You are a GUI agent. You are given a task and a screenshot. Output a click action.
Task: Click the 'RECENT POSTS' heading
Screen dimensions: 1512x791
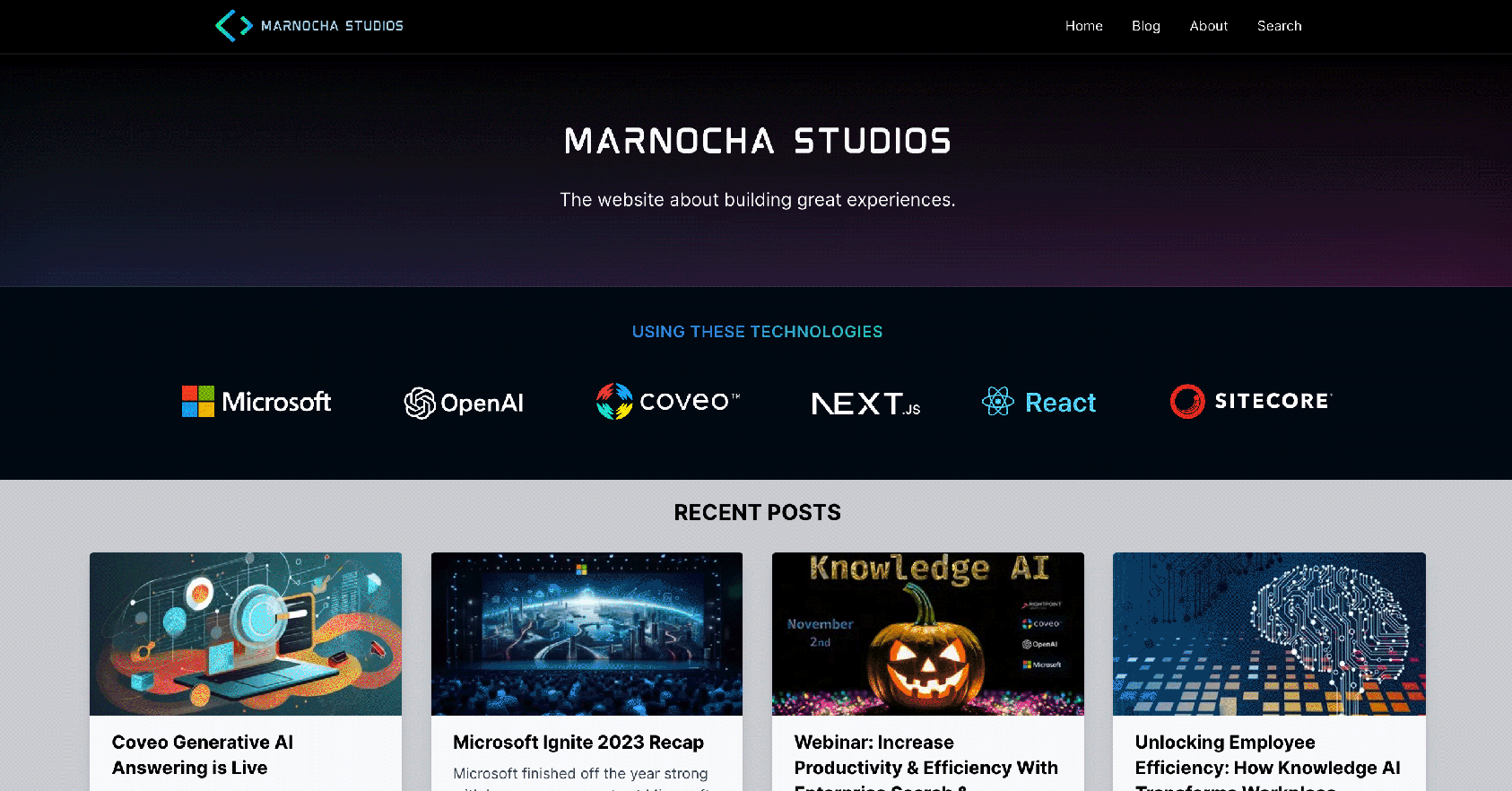pos(758,512)
